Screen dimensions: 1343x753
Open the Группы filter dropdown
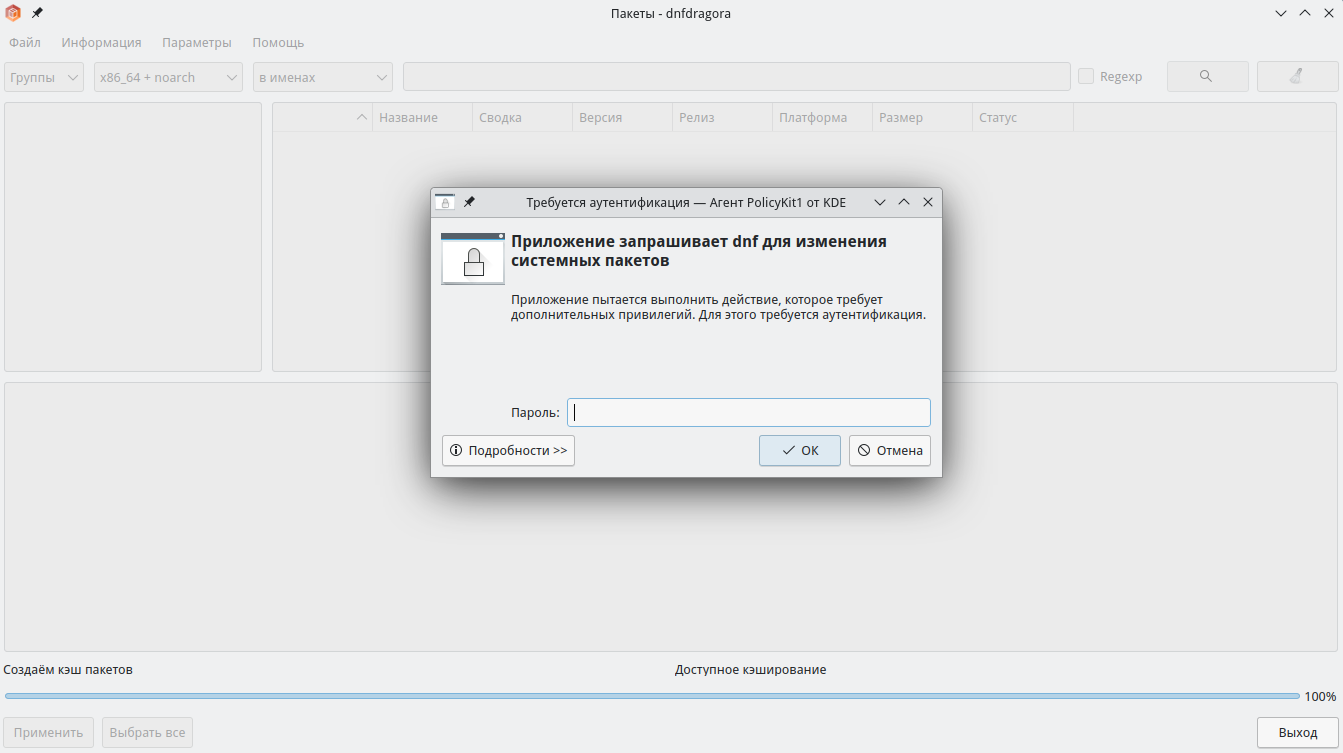tap(44, 77)
